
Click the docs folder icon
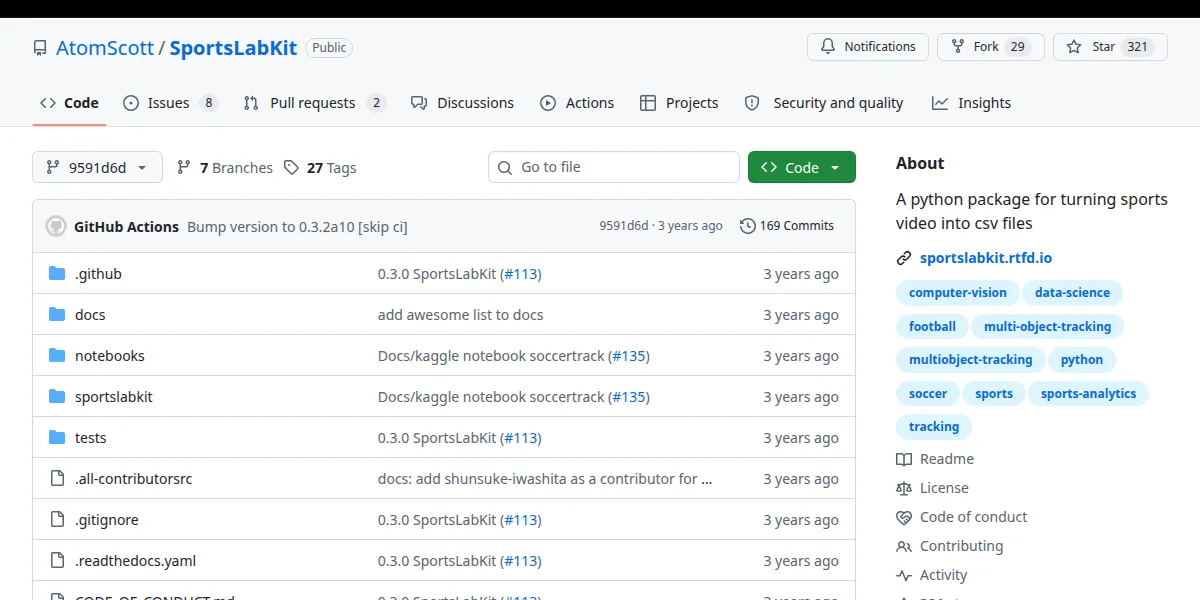(57, 315)
